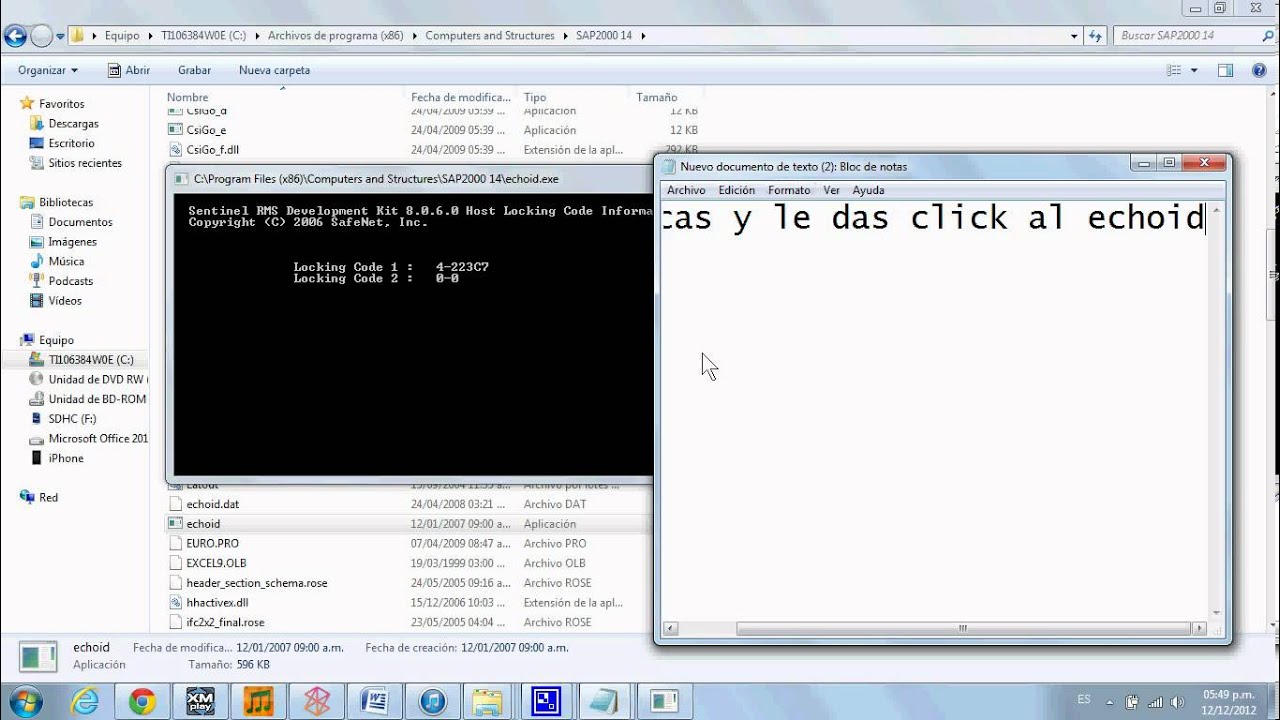Open Archivo menu in Bloc de notas
The width and height of the screenshot is (1280, 720).
pyautogui.click(x=686, y=190)
